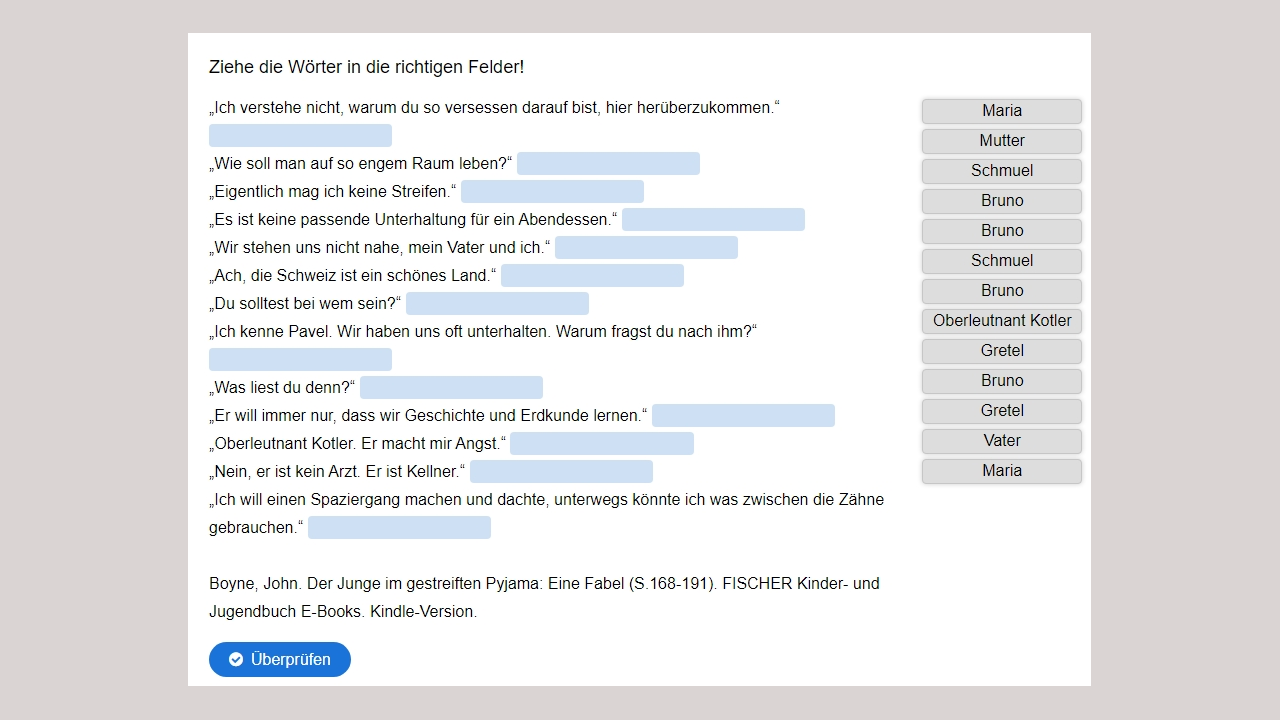Click the field following "Was liest du denn?"
This screenshot has width=1280, height=720.
pyautogui.click(x=451, y=388)
